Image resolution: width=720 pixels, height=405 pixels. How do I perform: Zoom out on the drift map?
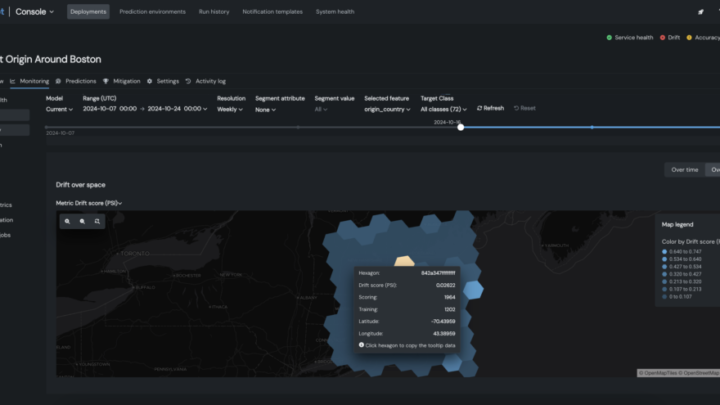point(82,221)
